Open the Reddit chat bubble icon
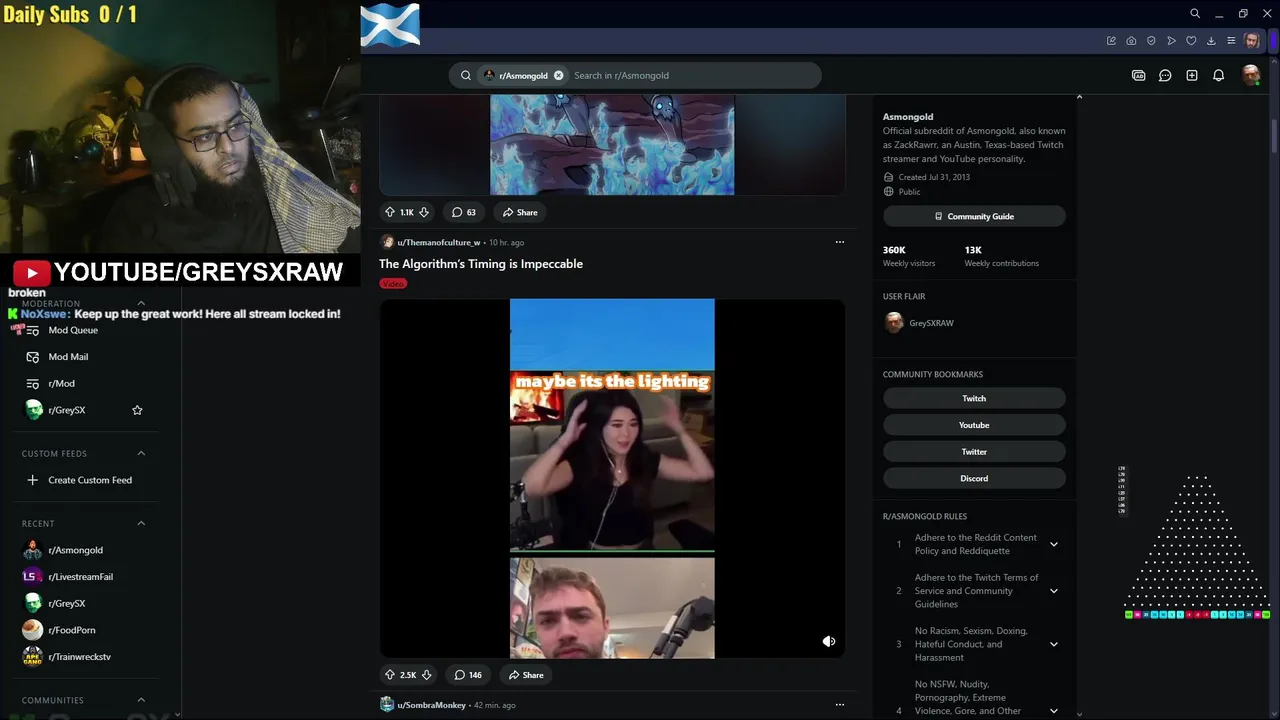1280x720 pixels. coord(1165,75)
